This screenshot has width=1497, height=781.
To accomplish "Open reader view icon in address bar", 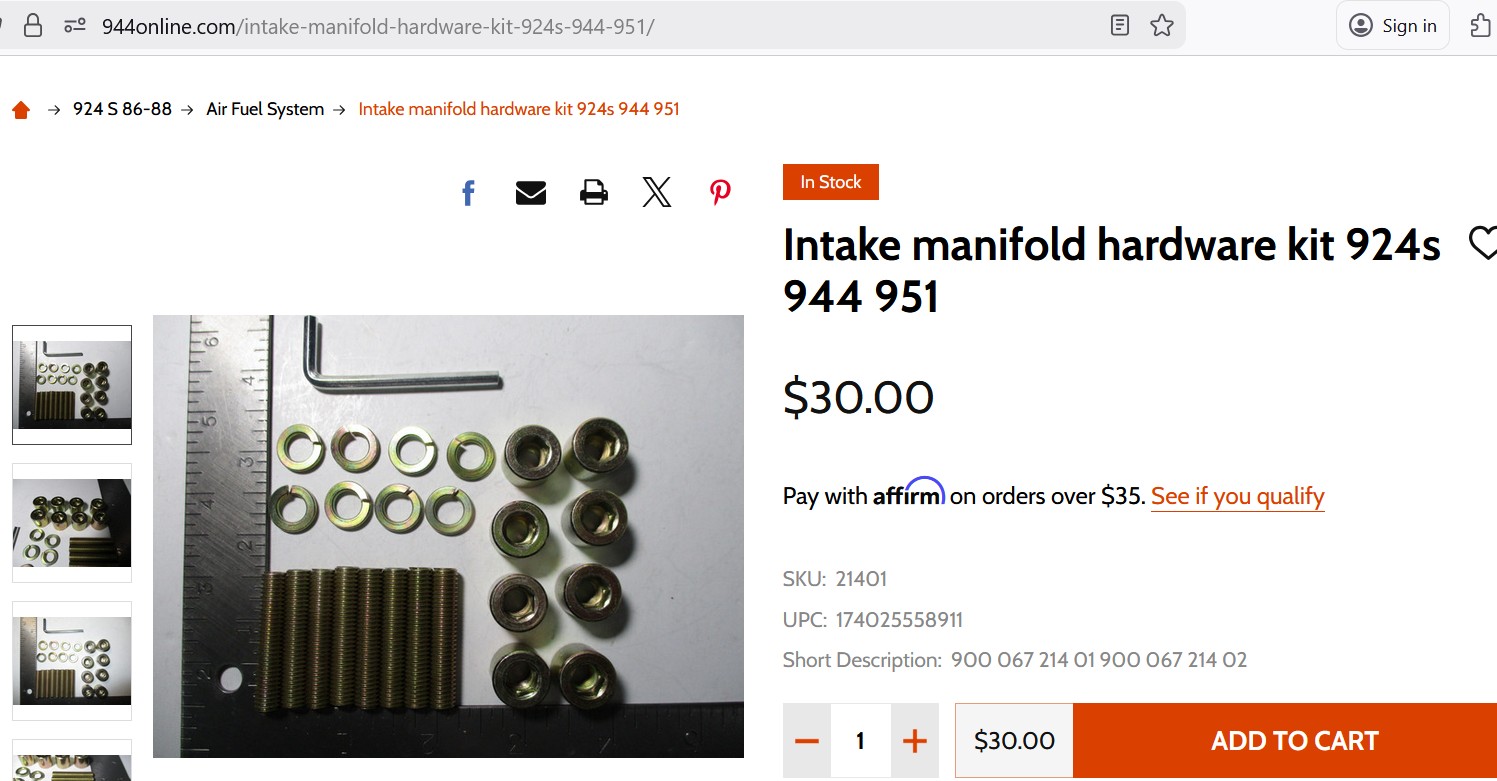I will 1120,26.
